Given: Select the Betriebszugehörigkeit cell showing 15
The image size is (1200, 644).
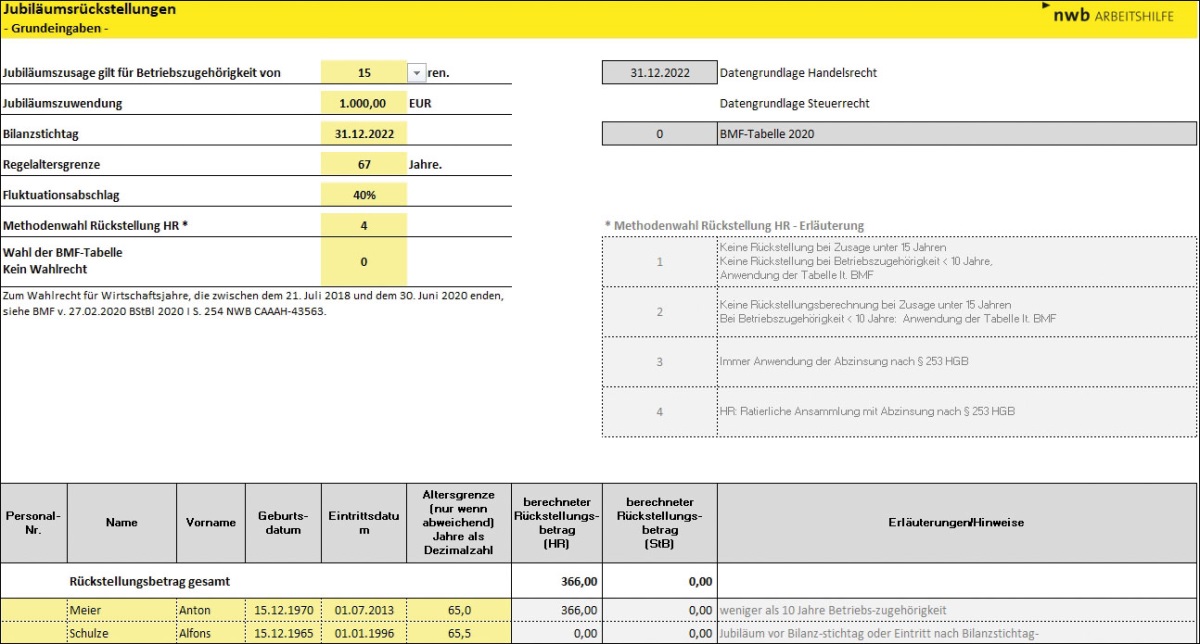Looking at the screenshot, I should click(363, 73).
